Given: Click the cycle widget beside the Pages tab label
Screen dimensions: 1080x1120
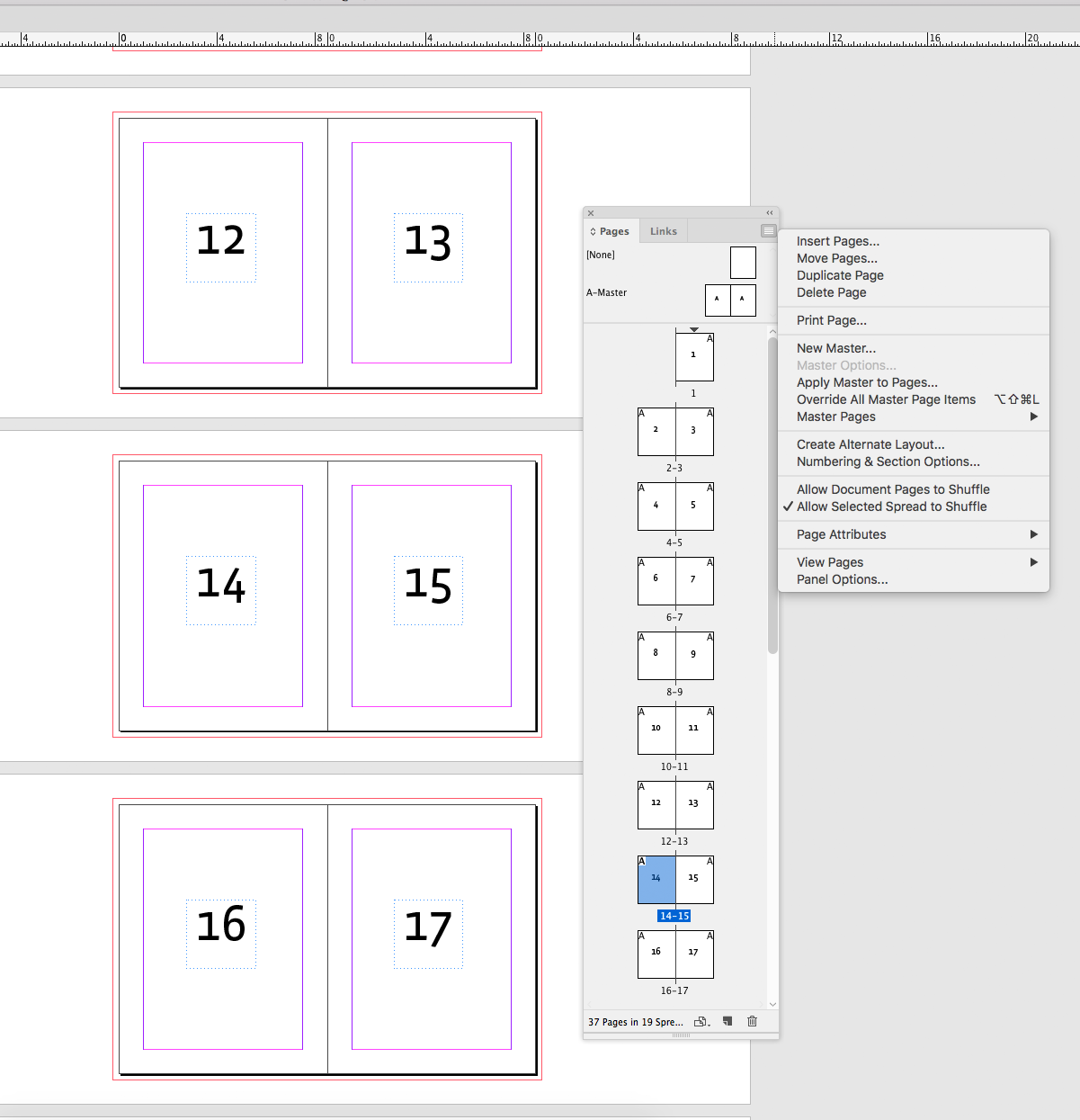Looking at the screenshot, I should coord(594,230).
